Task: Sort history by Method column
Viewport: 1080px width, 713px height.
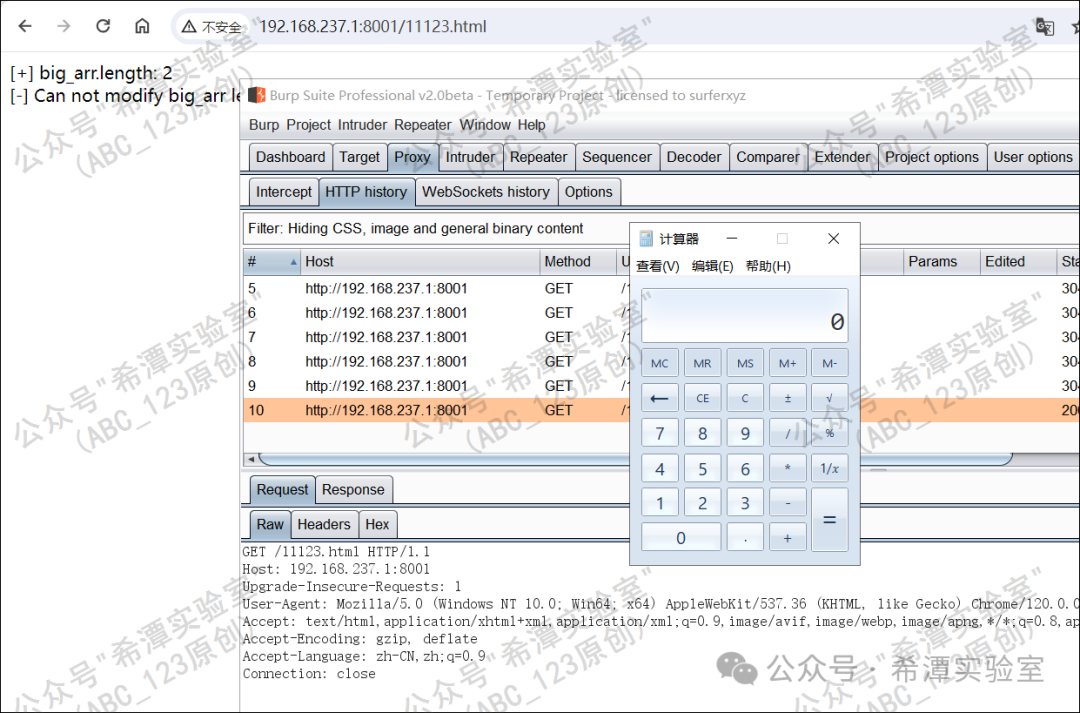Action: point(577,262)
